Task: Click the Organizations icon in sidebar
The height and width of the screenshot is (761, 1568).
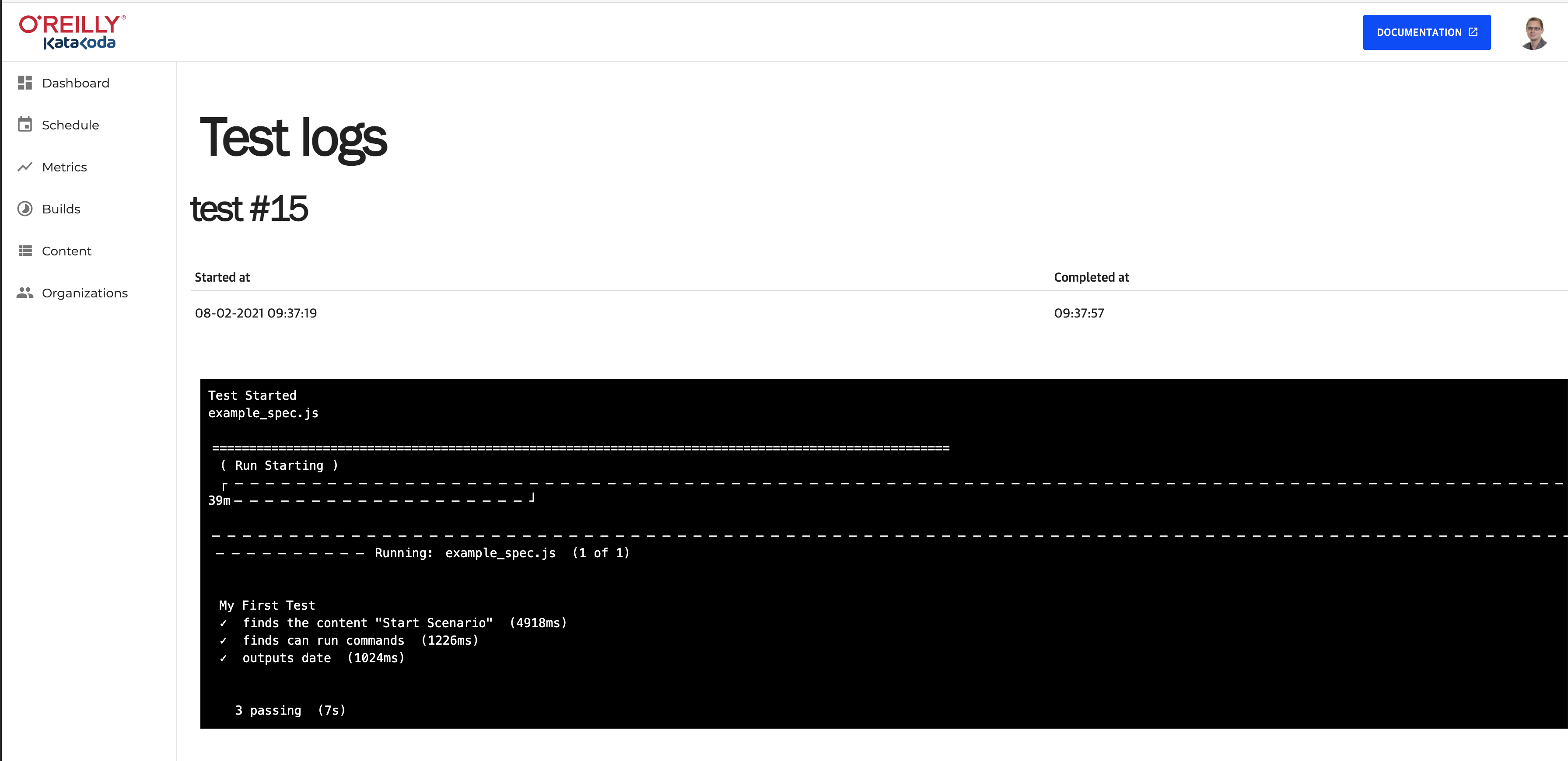Action: click(24, 292)
